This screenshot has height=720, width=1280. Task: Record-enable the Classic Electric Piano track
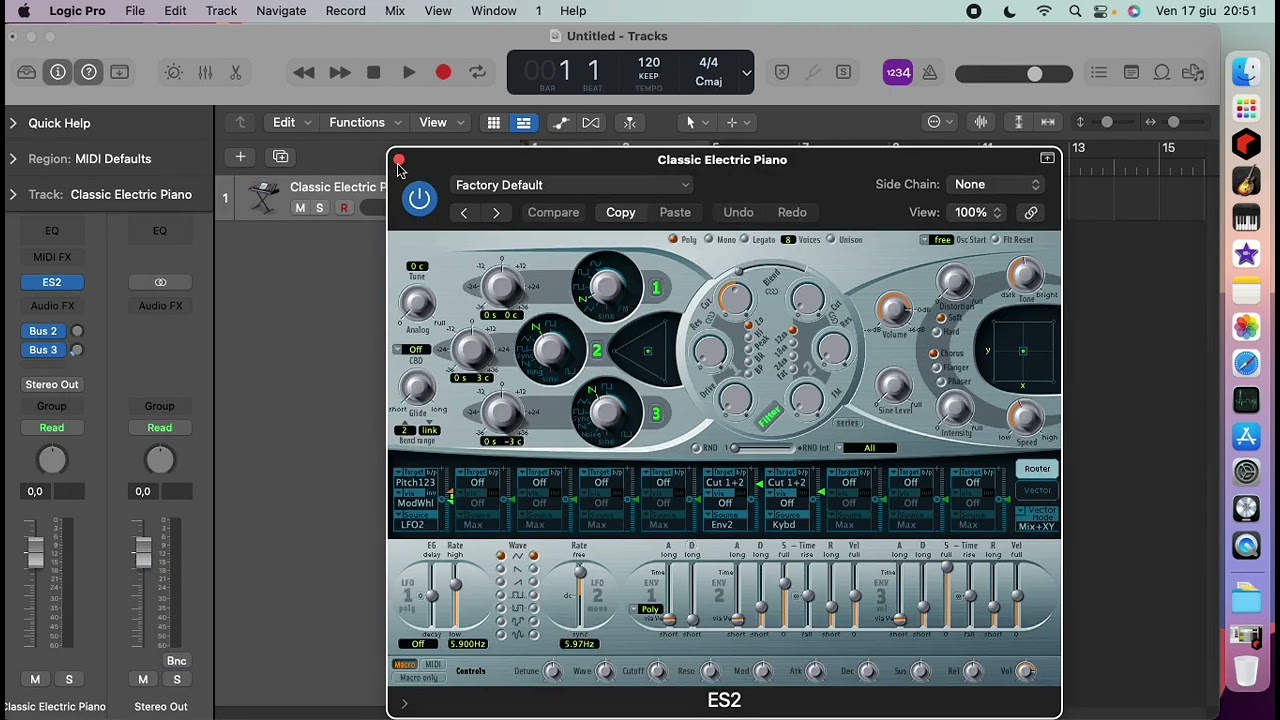point(344,208)
